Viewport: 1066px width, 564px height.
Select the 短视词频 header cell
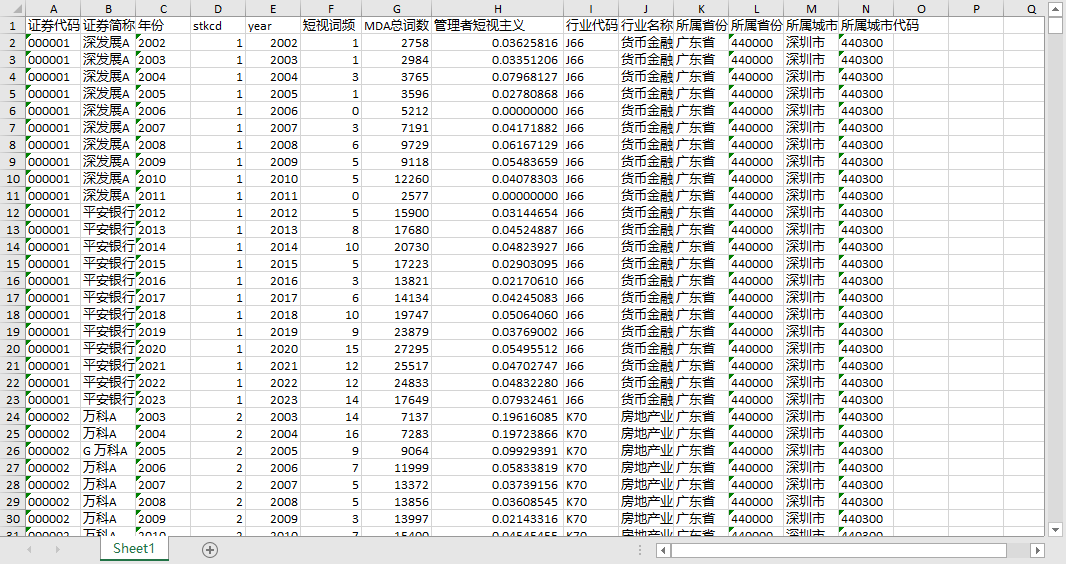pyautogui.click(x=331, y=26)
